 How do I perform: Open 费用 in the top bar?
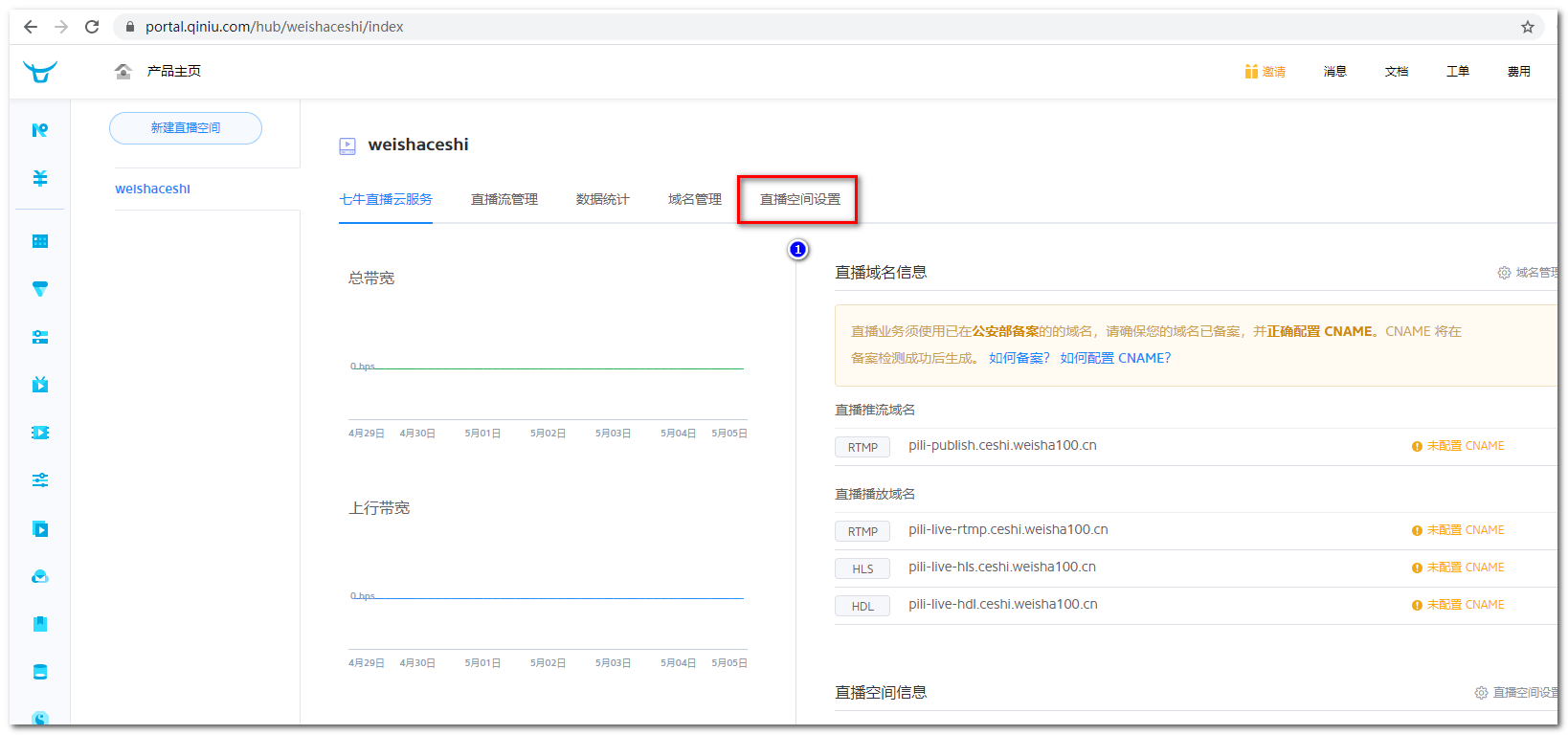1519,72
